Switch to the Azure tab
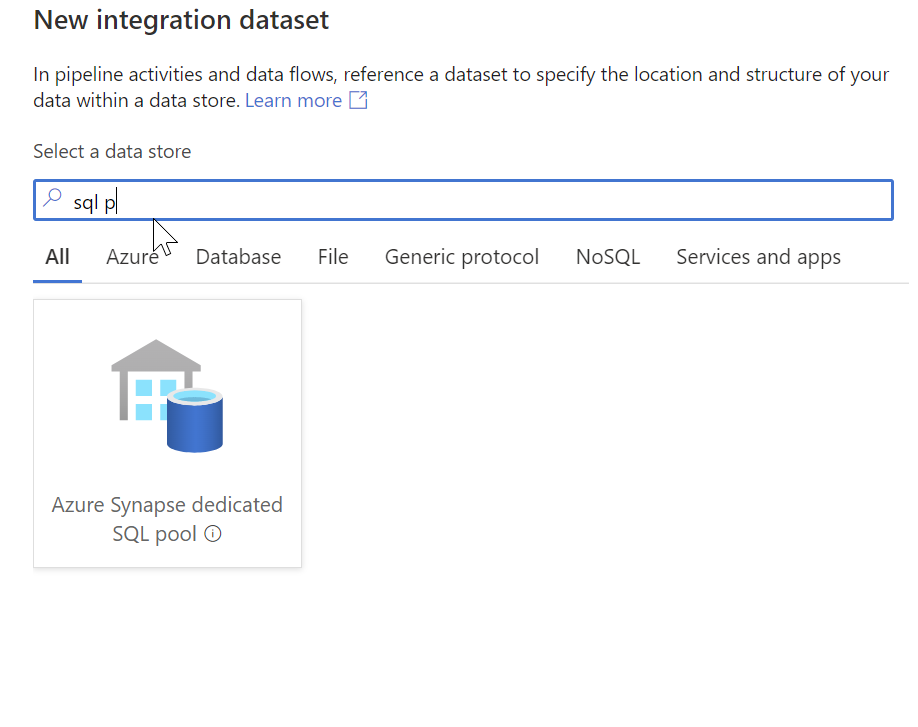This screenshot has height=727, width=918. (132, 257)
